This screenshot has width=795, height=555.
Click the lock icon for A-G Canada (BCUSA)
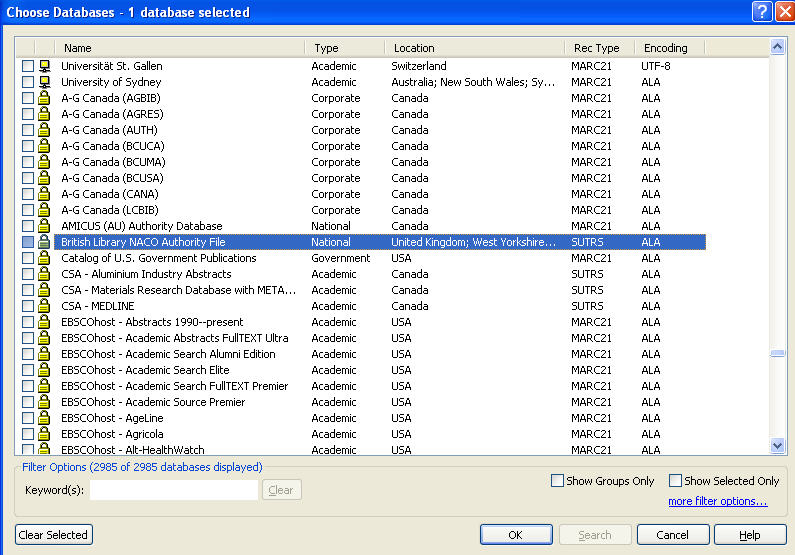[45, 178]
